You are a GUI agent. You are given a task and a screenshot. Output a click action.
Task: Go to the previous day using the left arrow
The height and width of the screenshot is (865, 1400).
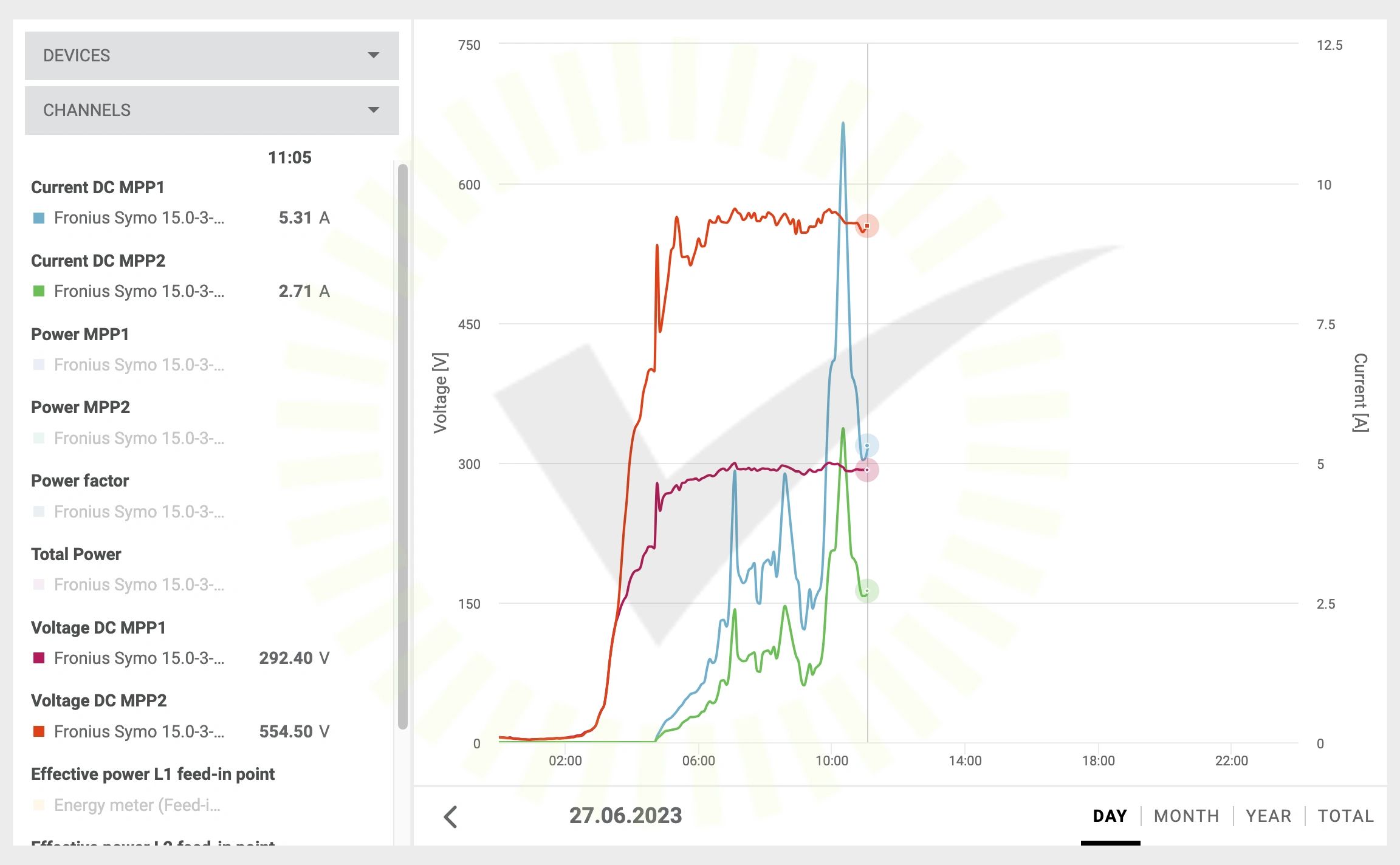pyautogui.click(x=450, y=817)
